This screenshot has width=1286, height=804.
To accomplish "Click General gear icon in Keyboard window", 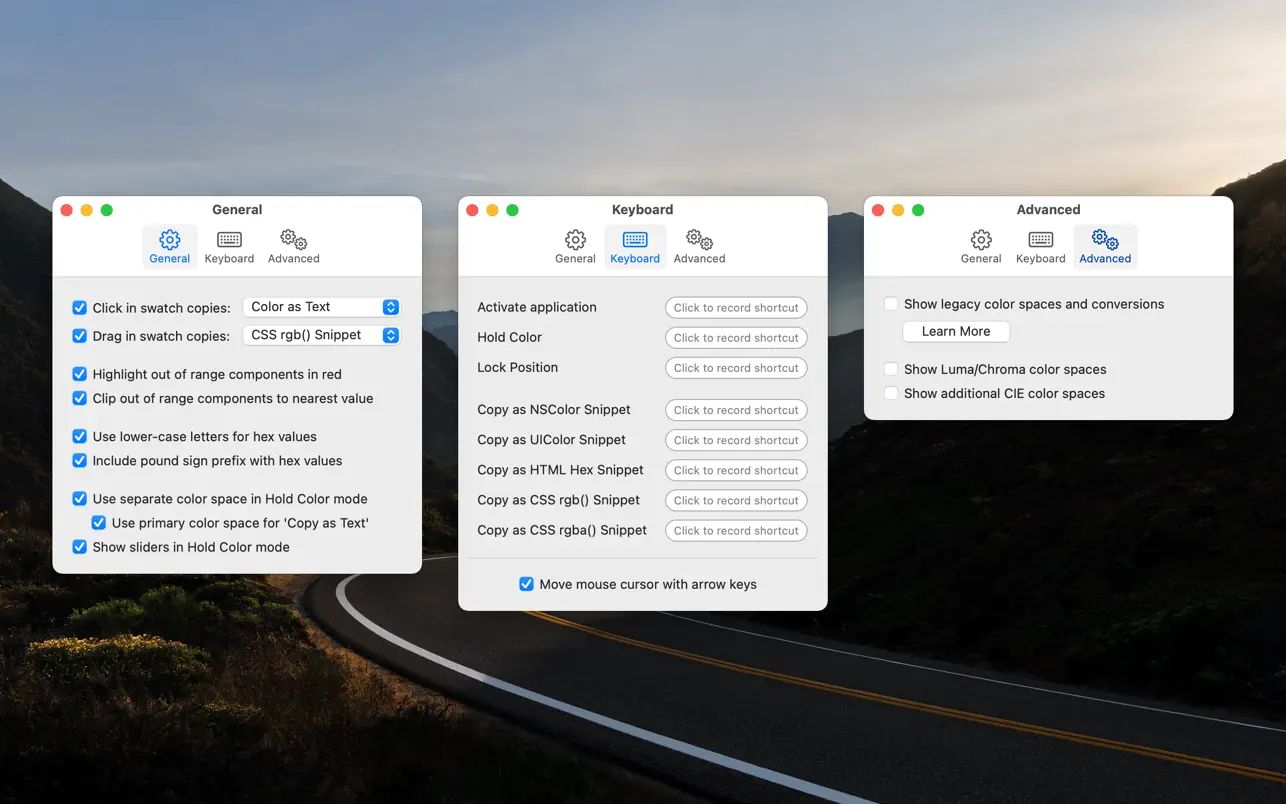I will point(575,240).
